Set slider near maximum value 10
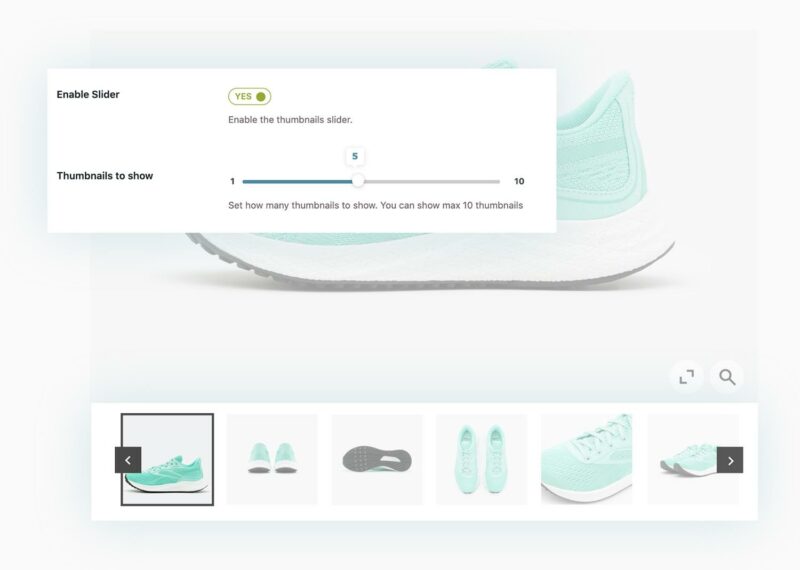The image size is (800, 570). [x=498, y=181]
